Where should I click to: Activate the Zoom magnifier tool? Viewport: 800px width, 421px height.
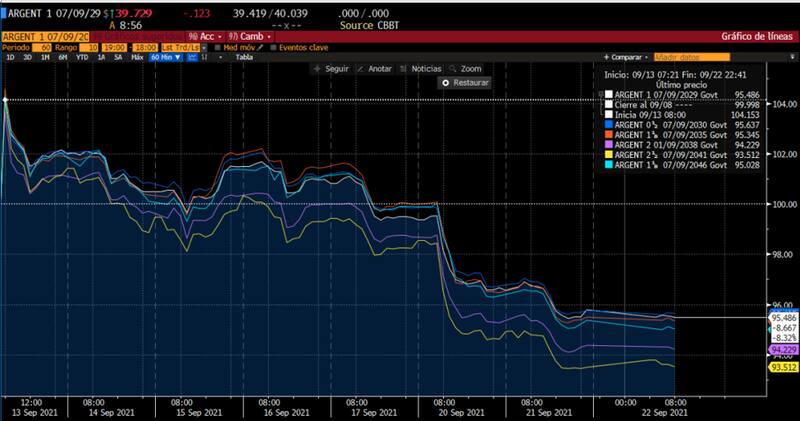(x=453, y=68)
